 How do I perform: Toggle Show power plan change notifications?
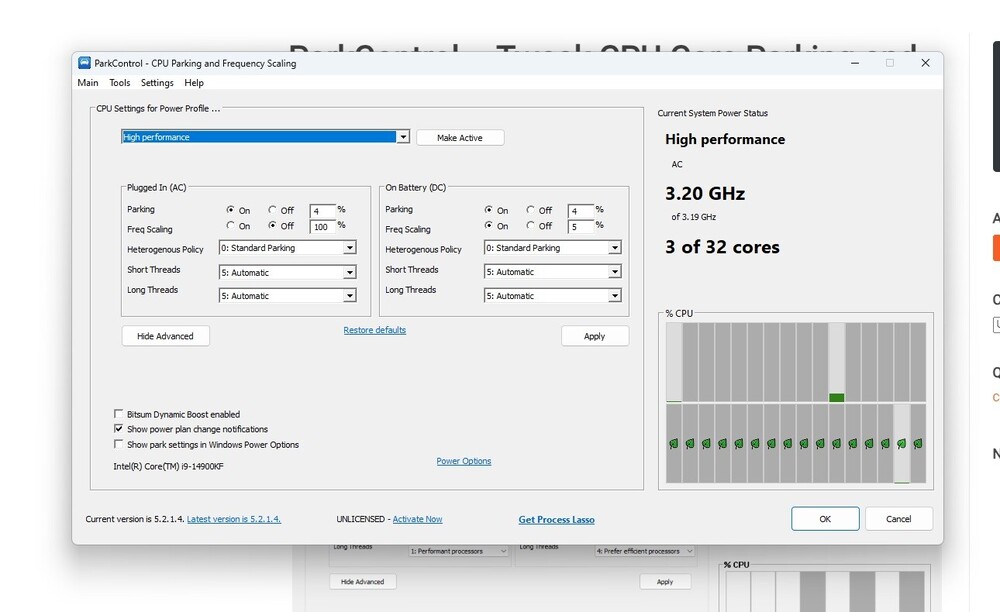pos(119,429)
